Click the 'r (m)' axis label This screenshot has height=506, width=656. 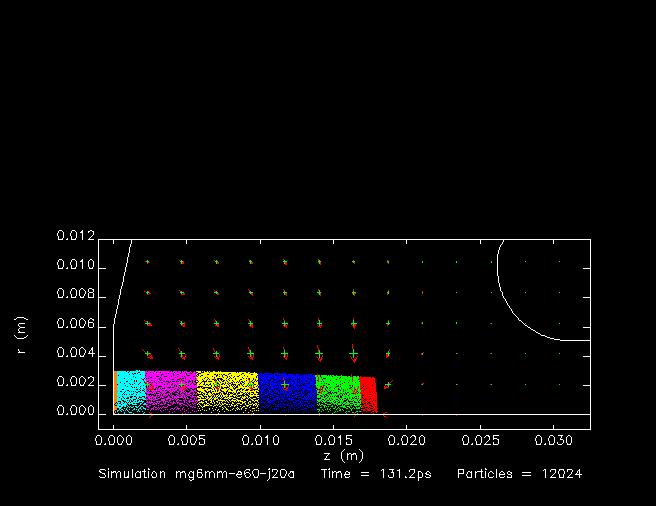click(x=21, y=335)
